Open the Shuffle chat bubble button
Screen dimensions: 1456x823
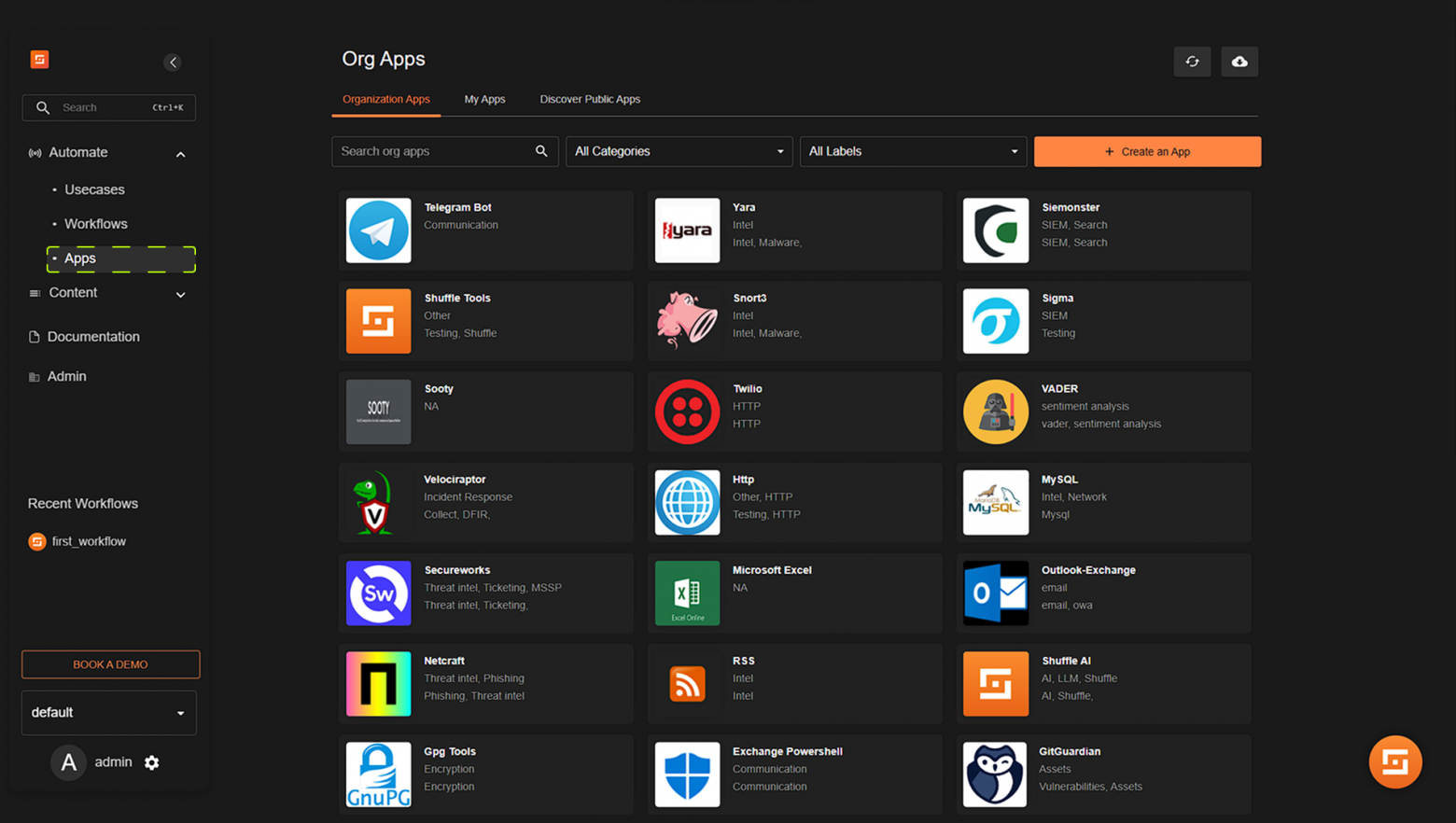(x=1395, y=761)
